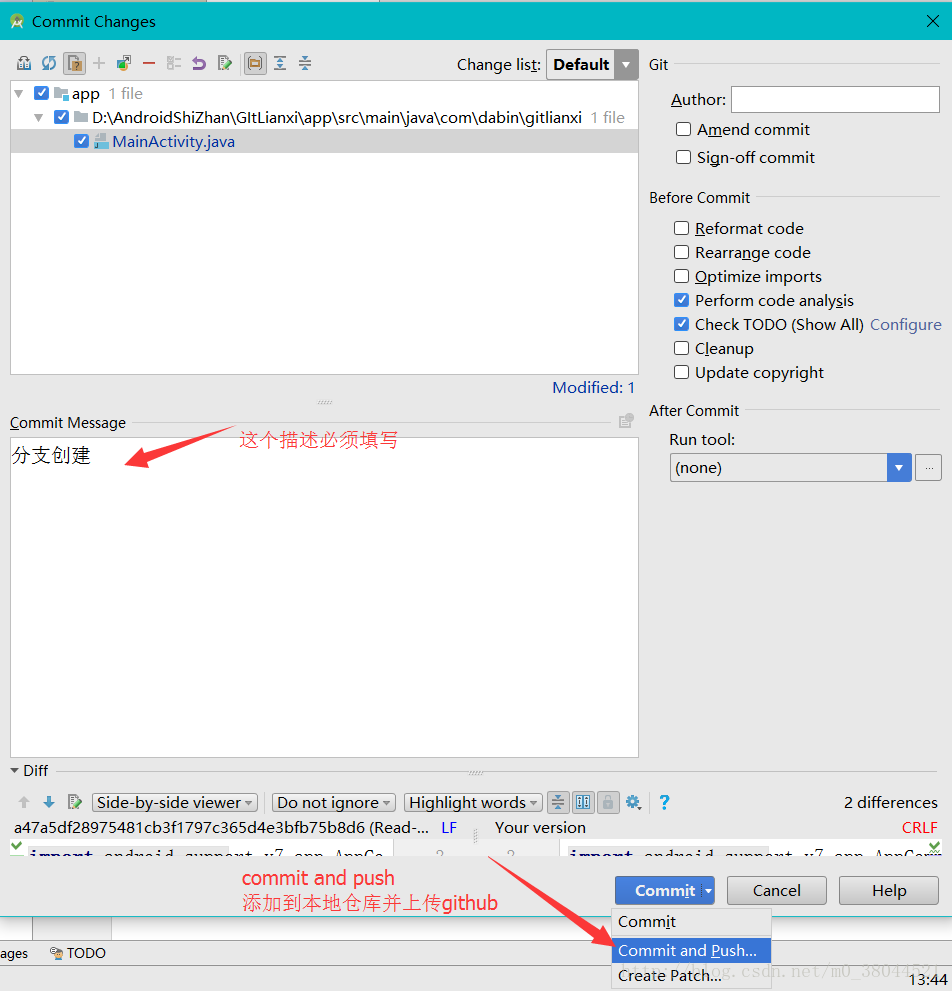Click the lock icon in Diff toolbar
Image resolution: width=952 pixels, height=991 pixels.
coord(607,802)
